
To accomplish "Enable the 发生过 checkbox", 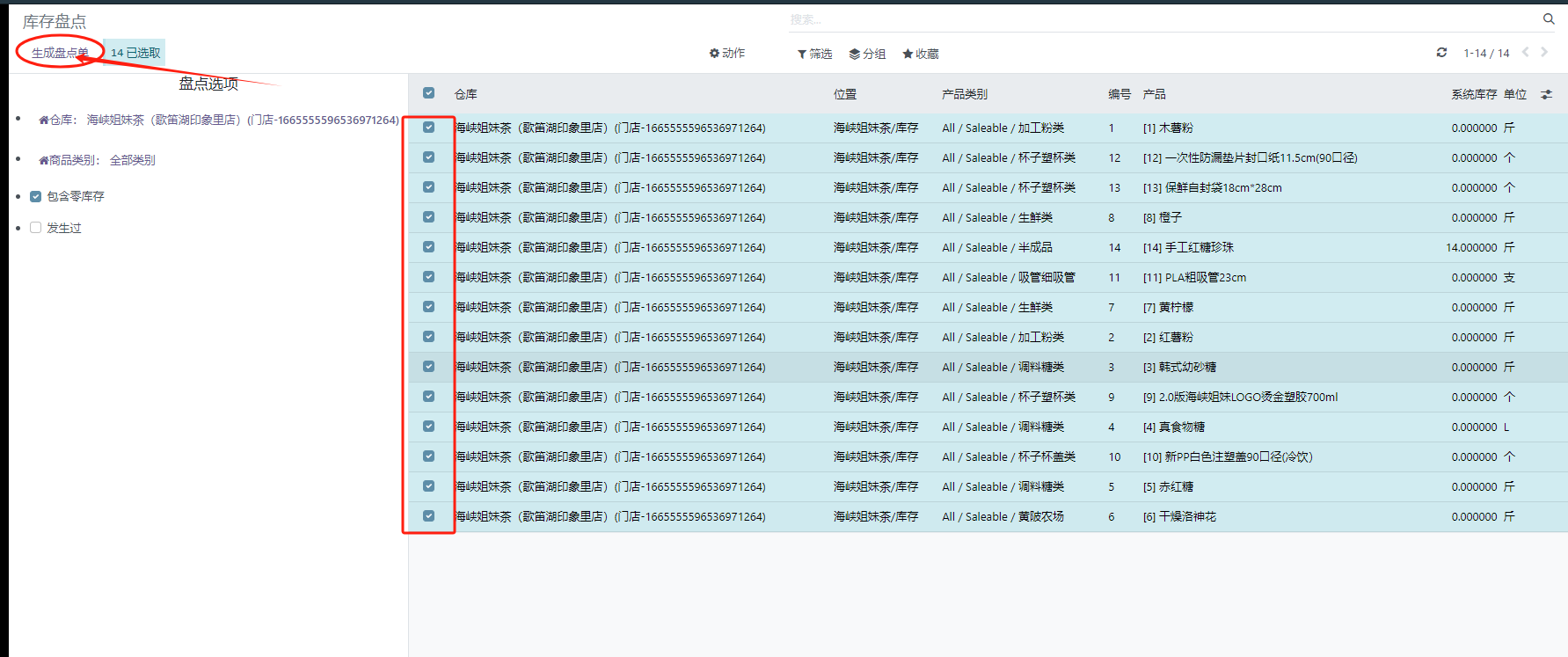I will tap(36, 228).
